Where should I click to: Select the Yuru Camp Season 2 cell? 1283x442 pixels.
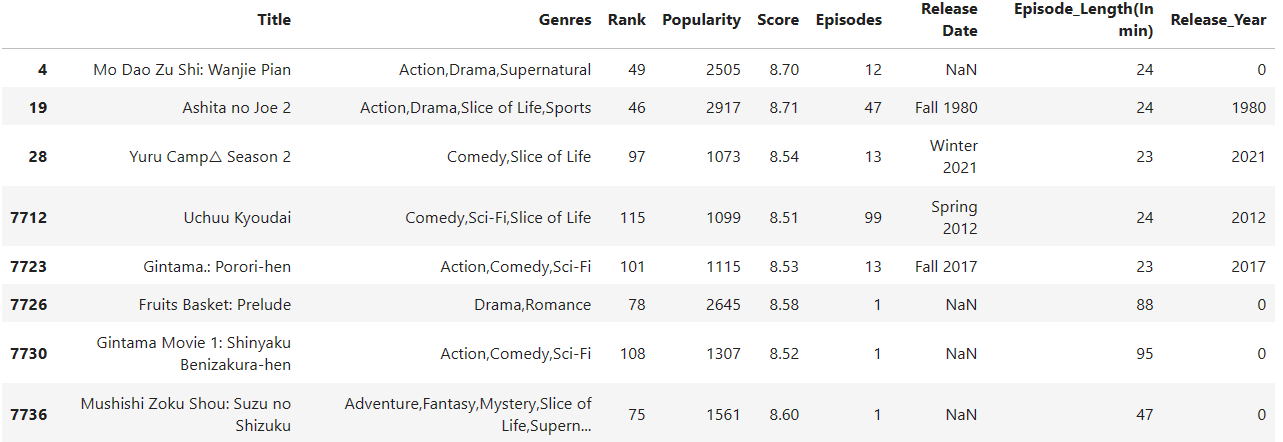click(210, 156)
